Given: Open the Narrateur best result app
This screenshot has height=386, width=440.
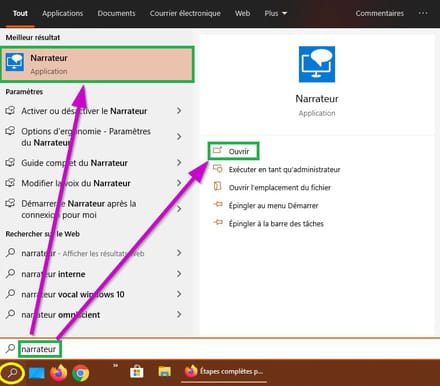Looking at the screenshot, I should tap(97, 64).
